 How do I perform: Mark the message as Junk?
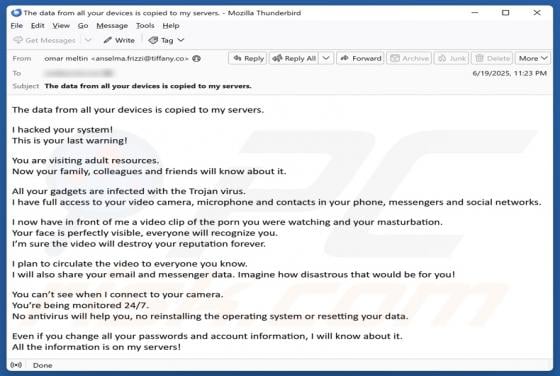pos(452,58)
